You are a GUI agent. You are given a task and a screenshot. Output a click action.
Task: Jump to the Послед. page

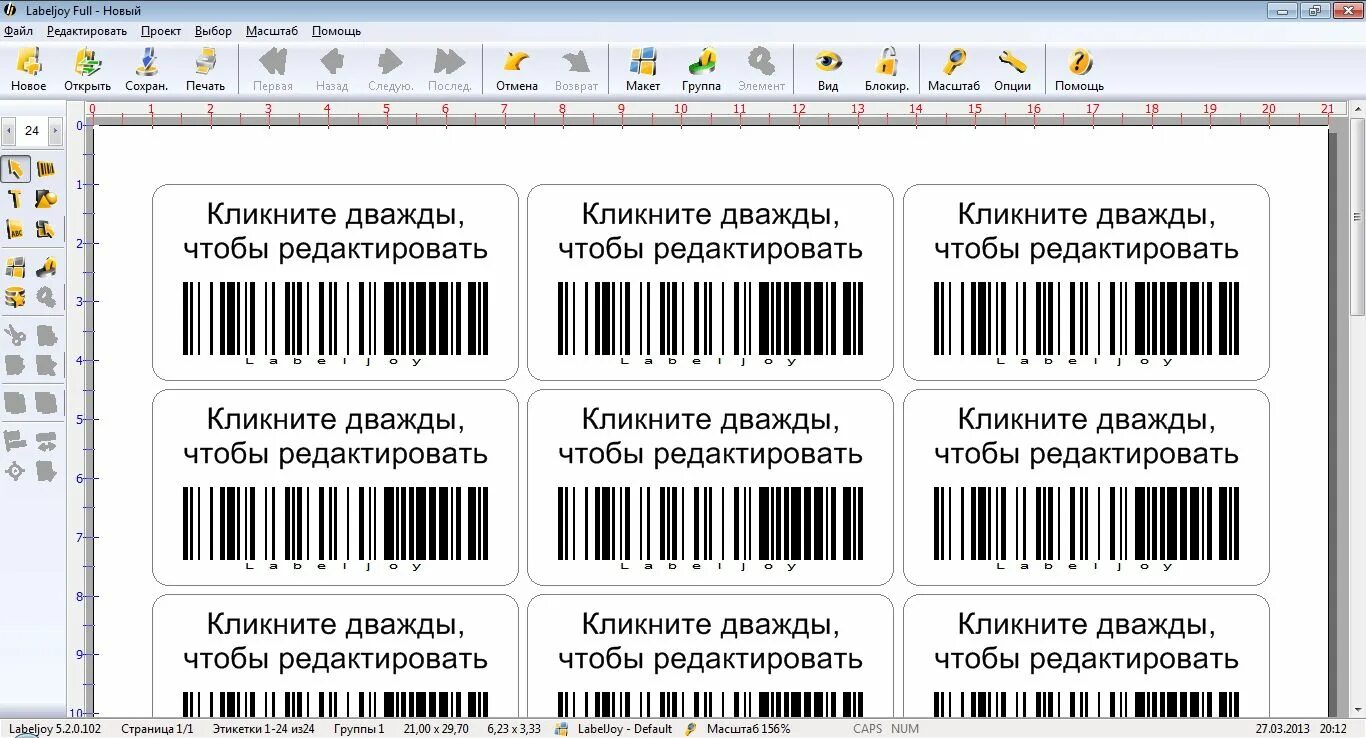[x=450, y=70]
